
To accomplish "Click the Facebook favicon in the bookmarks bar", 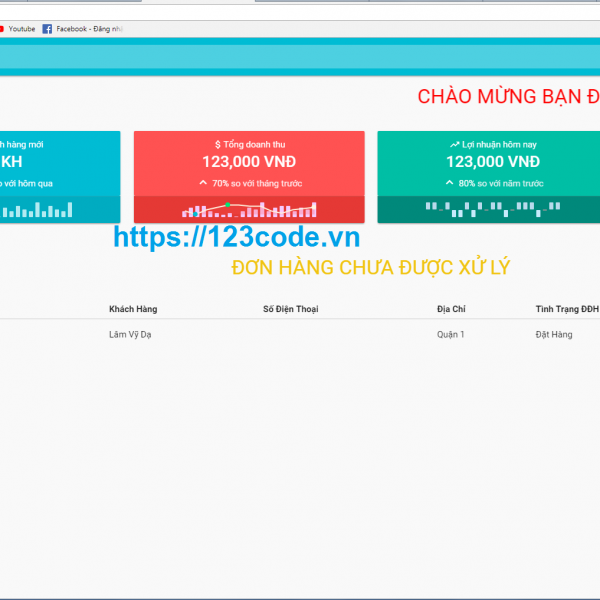I will click(x=47, y=29).
